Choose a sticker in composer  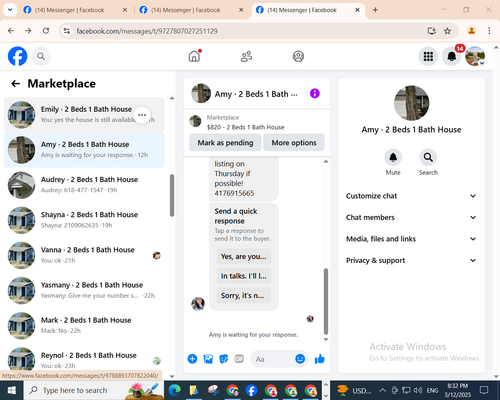click(224, 359)
